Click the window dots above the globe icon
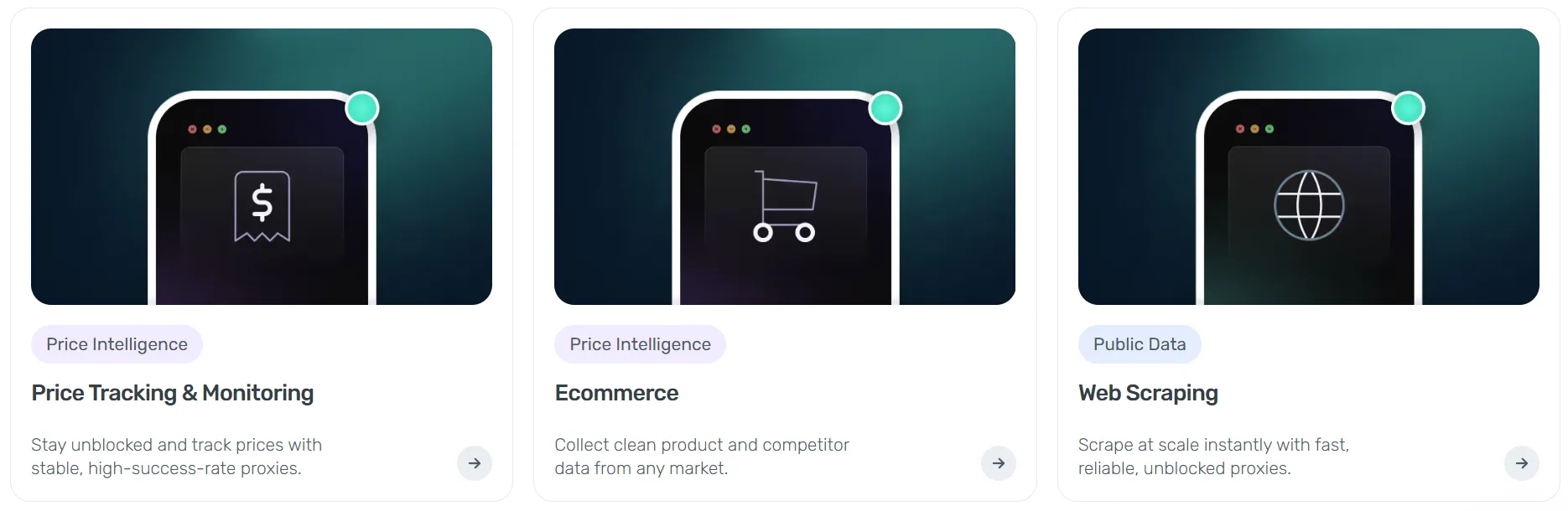1568x511 pixels. (1254, 129)
